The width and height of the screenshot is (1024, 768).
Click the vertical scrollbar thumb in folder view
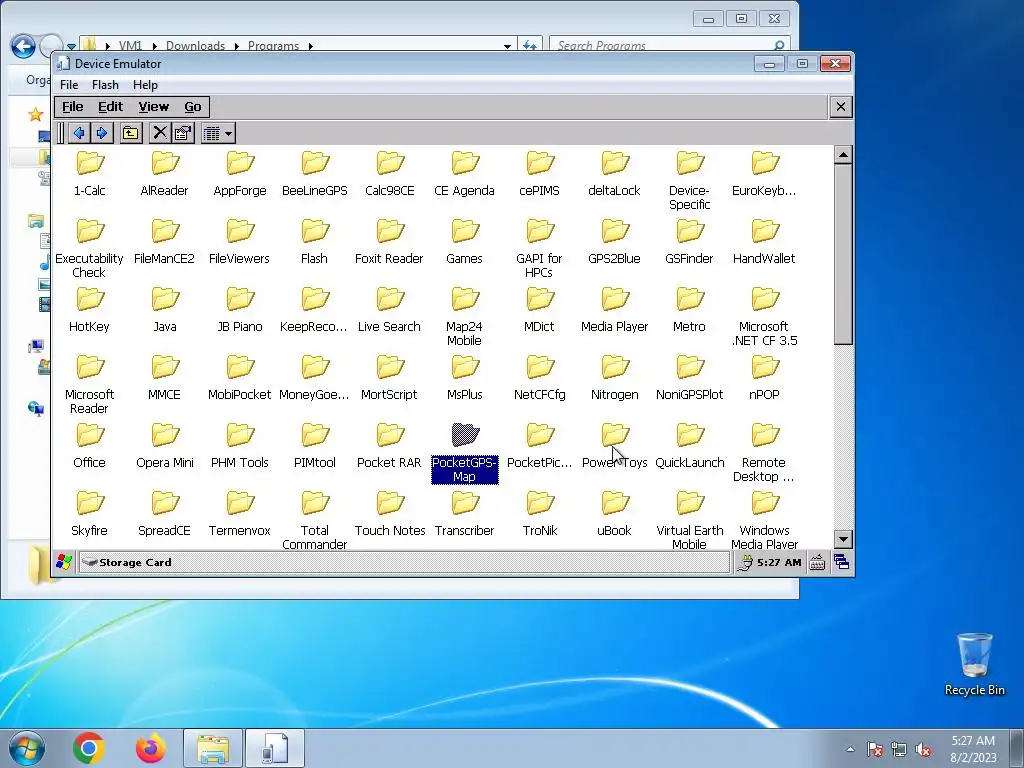[x=843, y=254]
